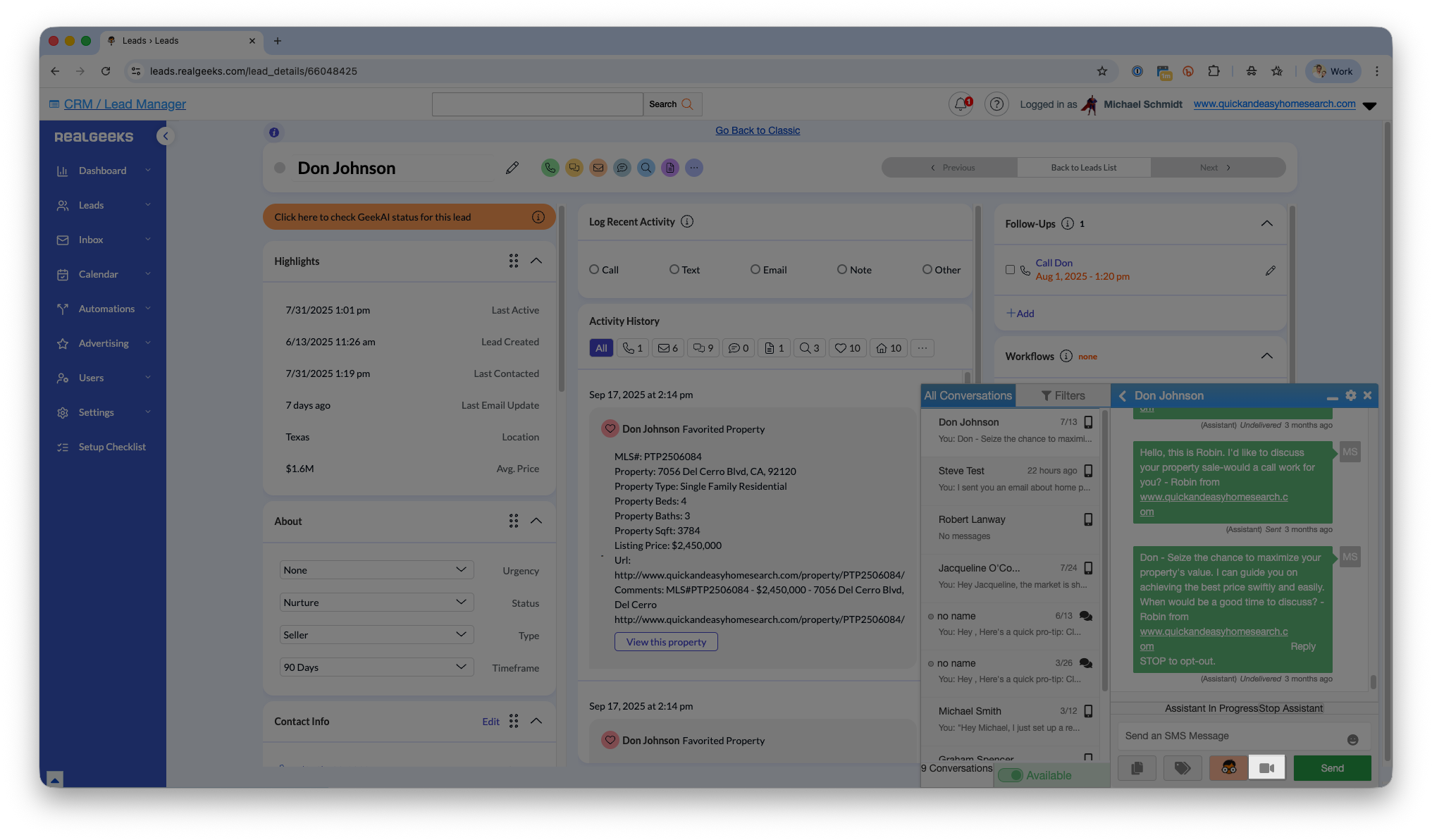Viewport: 1432px width, 840px height.
Task: Click the purple document note icon
Action: point(669,168)
